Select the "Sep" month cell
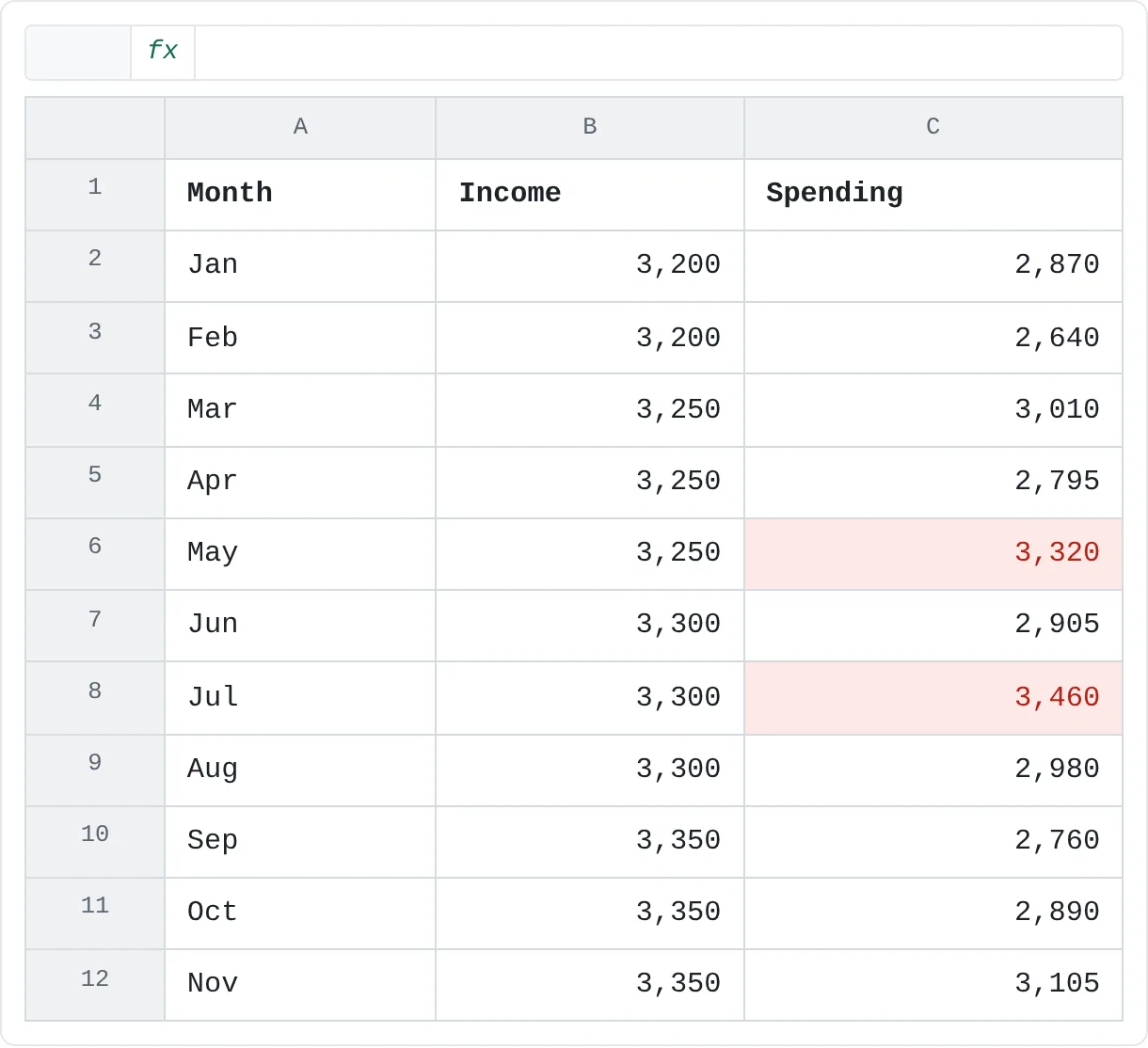 [300, 841]
